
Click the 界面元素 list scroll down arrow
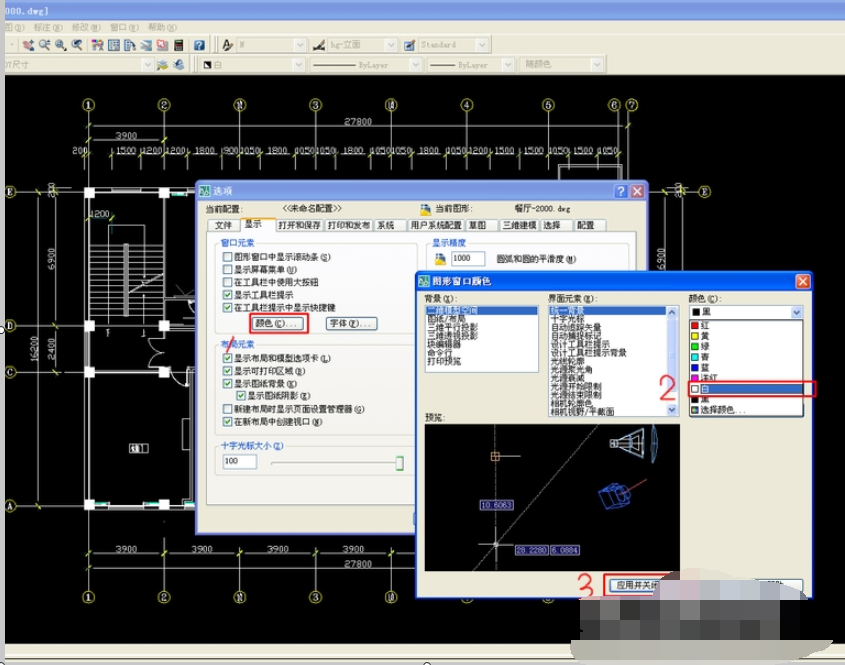pos(672,410)
